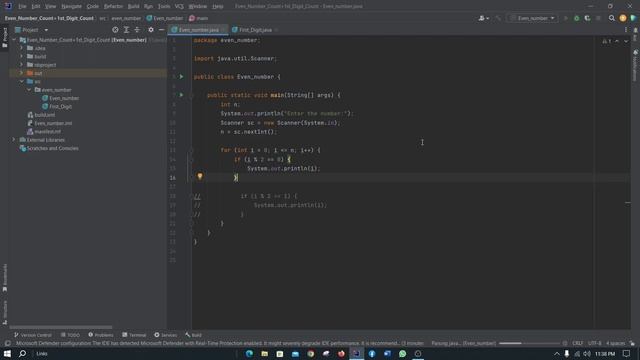Click the Stop icon in toolbar

598,18
